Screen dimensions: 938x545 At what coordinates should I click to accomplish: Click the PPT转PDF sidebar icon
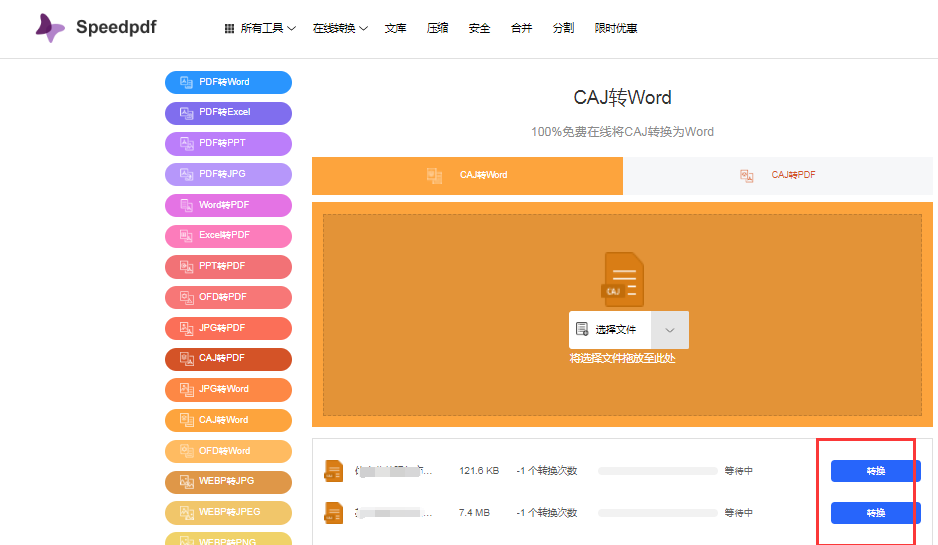click(187, 266)
